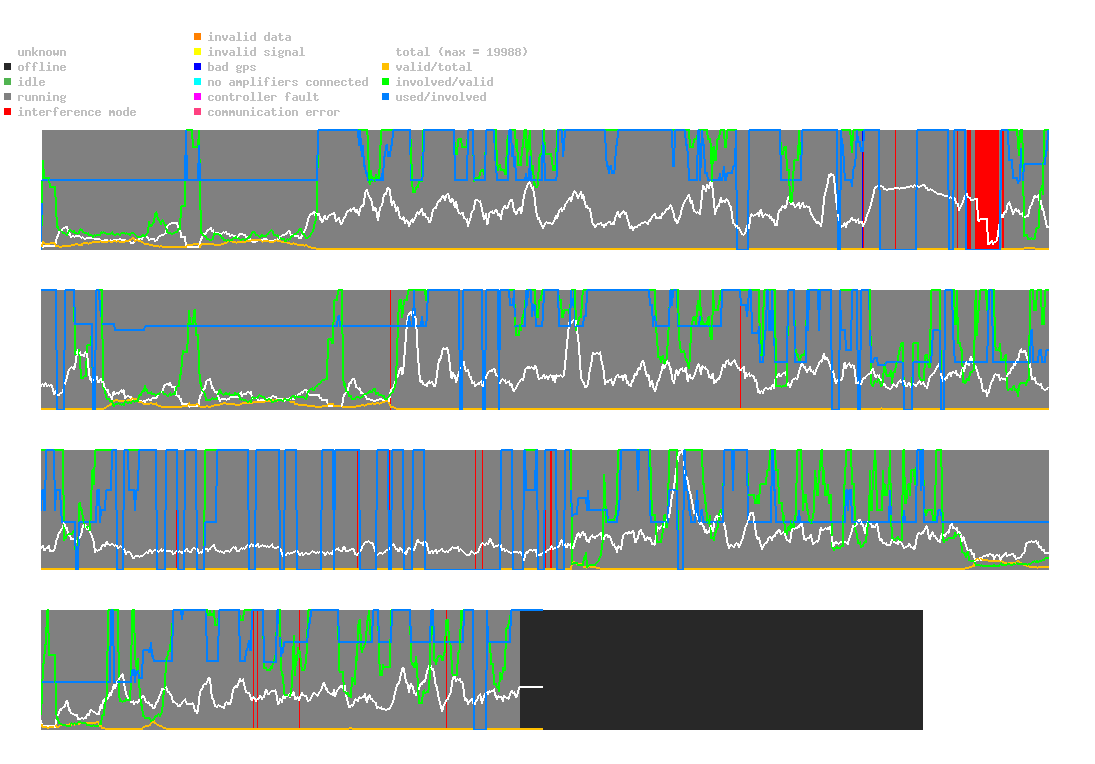Click the 'communication error' legend text
The image size is (1095, 764).
[x=274, y=112]
